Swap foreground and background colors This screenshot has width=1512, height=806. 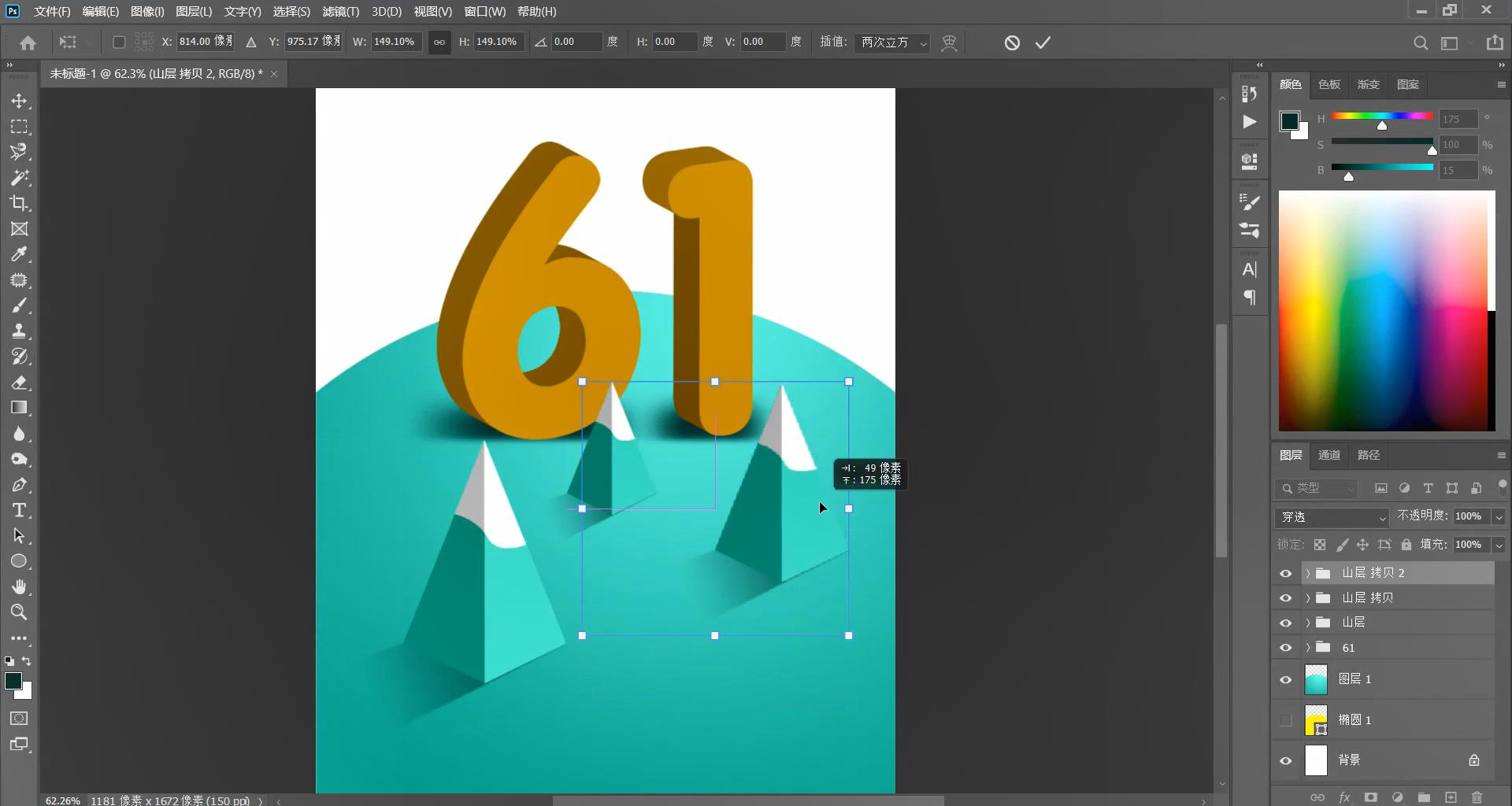click(27, 661)
